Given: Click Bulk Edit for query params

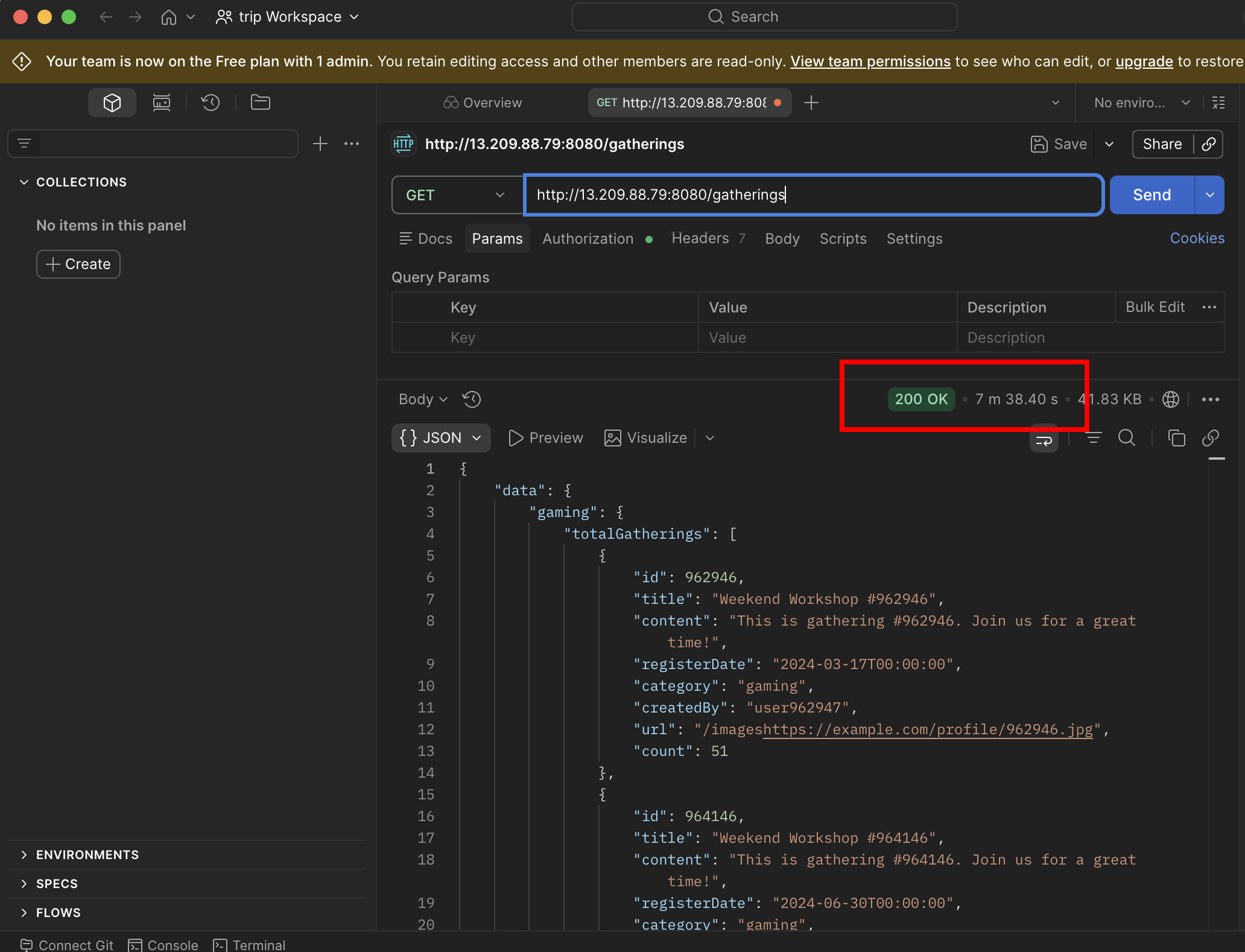Looking at the screenshot, I should pos(1155,307).
